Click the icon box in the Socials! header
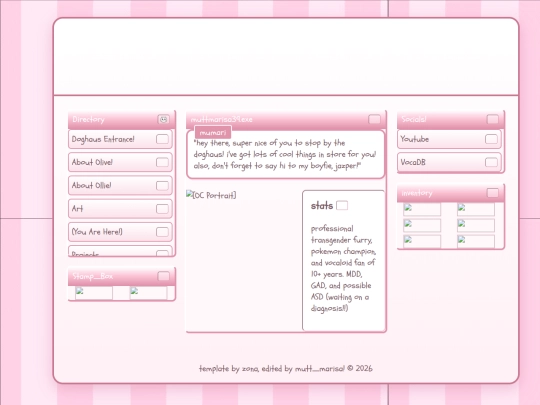The image size is (540, 405). coord(492,119)
